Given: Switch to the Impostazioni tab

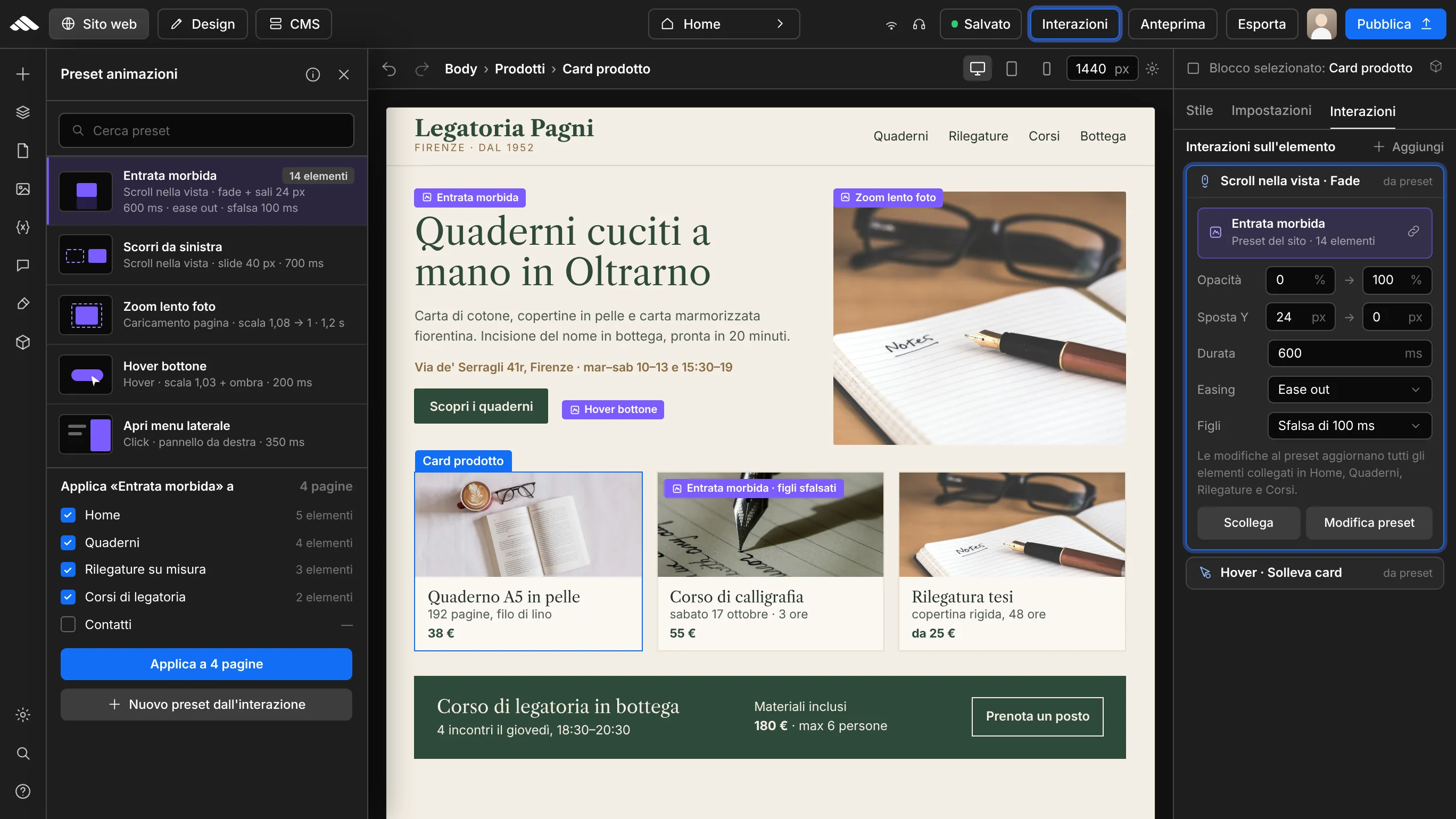Looking at the screenshot, I should click(1271, 111).
